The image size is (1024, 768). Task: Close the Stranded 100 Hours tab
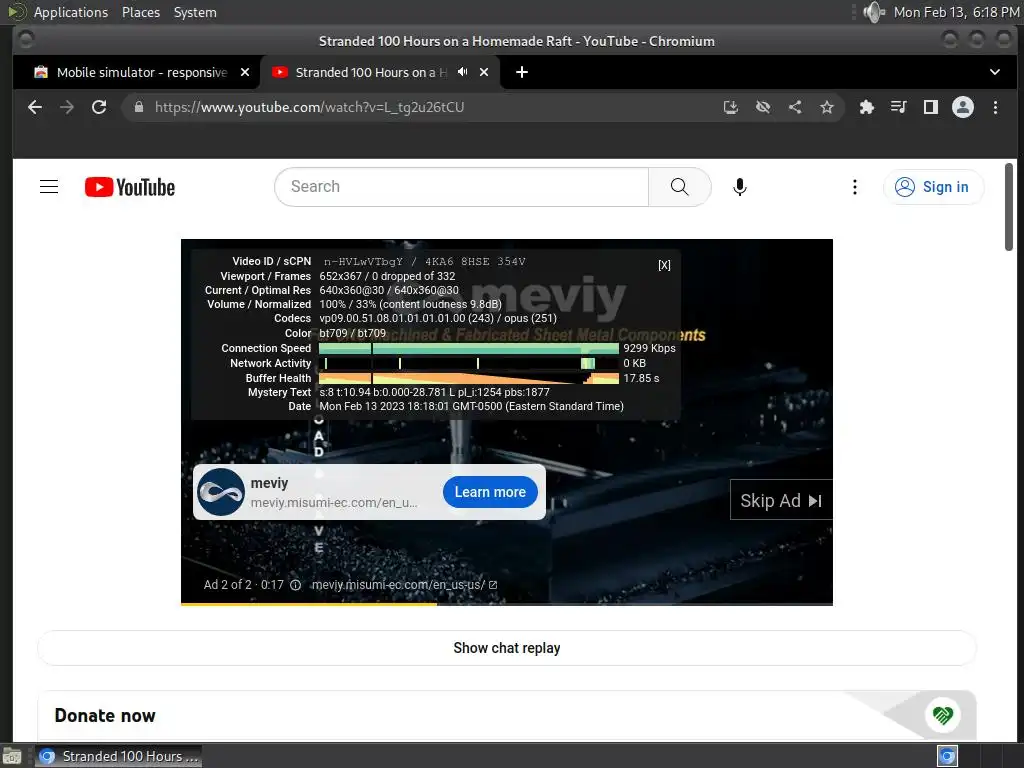(x=484, y=72)
